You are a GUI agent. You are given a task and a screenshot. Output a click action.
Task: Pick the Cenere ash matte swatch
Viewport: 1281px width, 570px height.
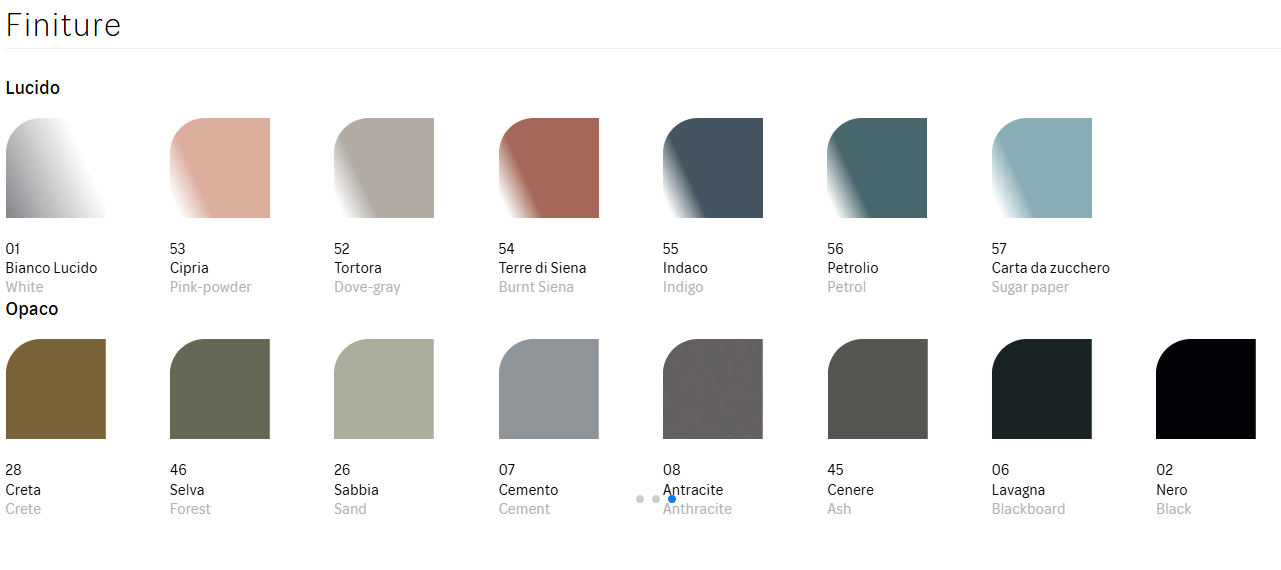click(x=877, y=389)
